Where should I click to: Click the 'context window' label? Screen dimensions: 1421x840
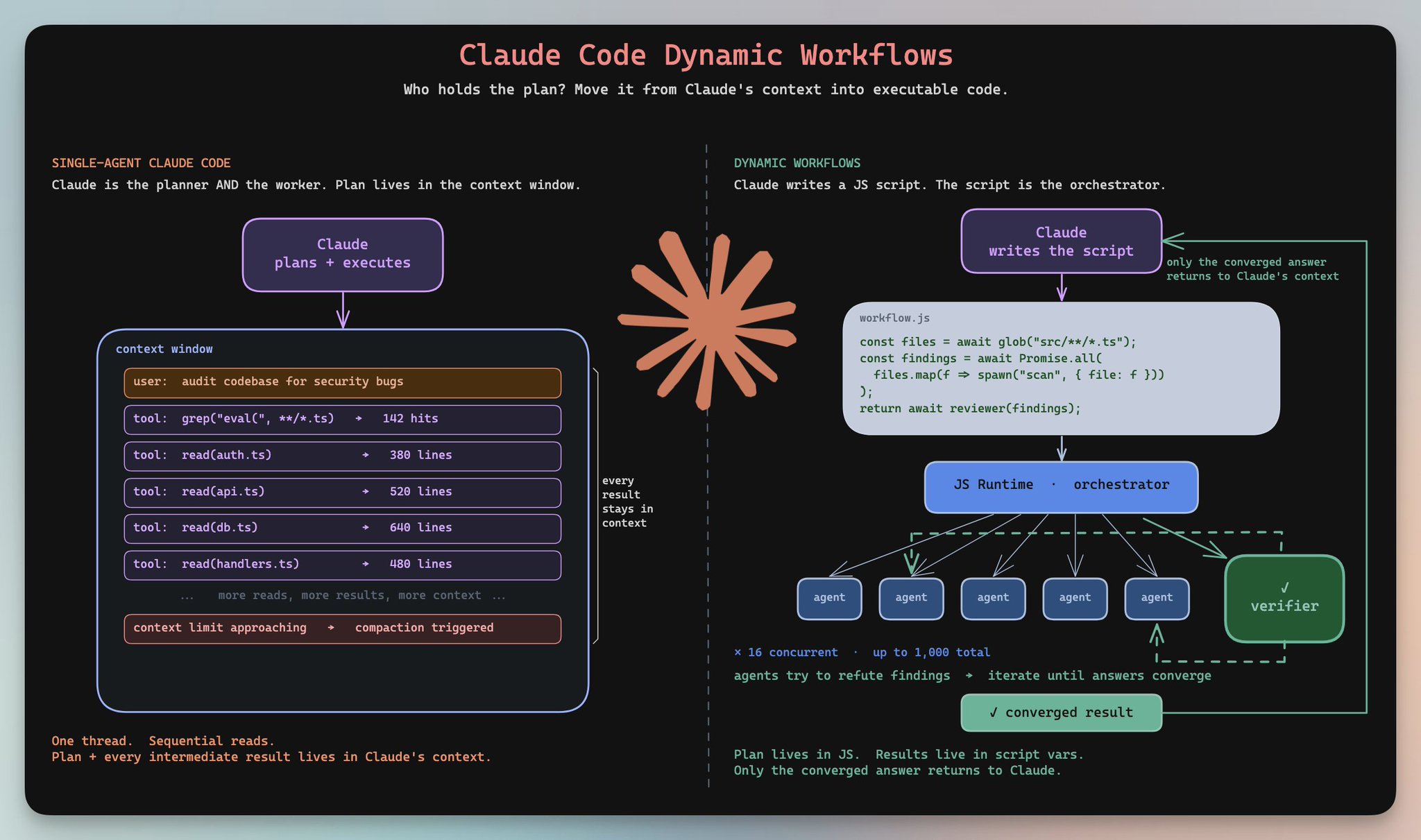(164, 349)
